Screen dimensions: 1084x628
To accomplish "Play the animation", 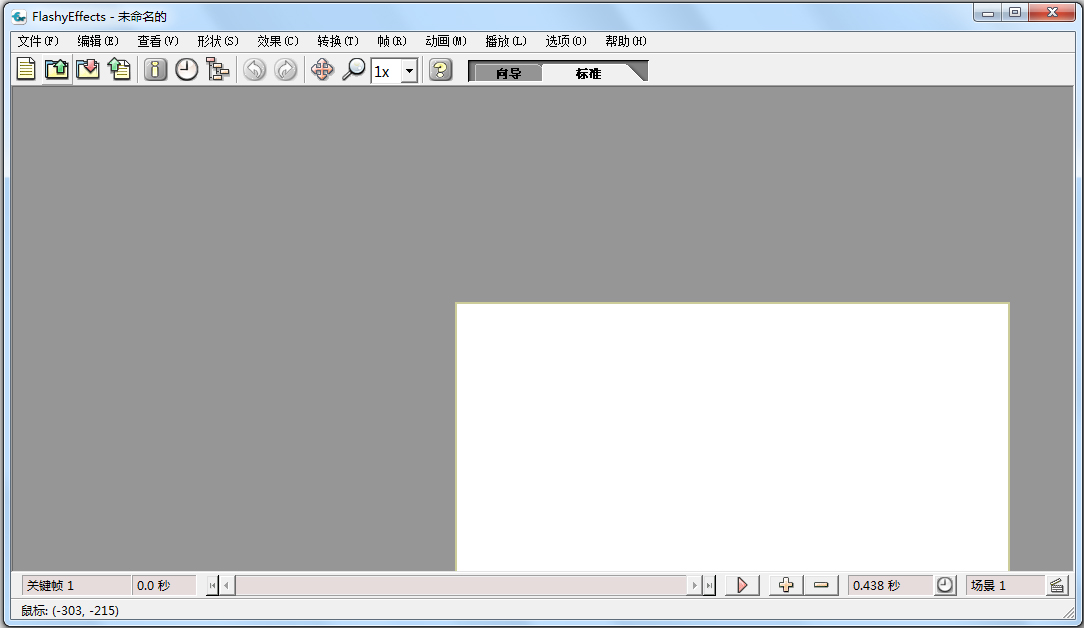I will (x=742, y=585).
